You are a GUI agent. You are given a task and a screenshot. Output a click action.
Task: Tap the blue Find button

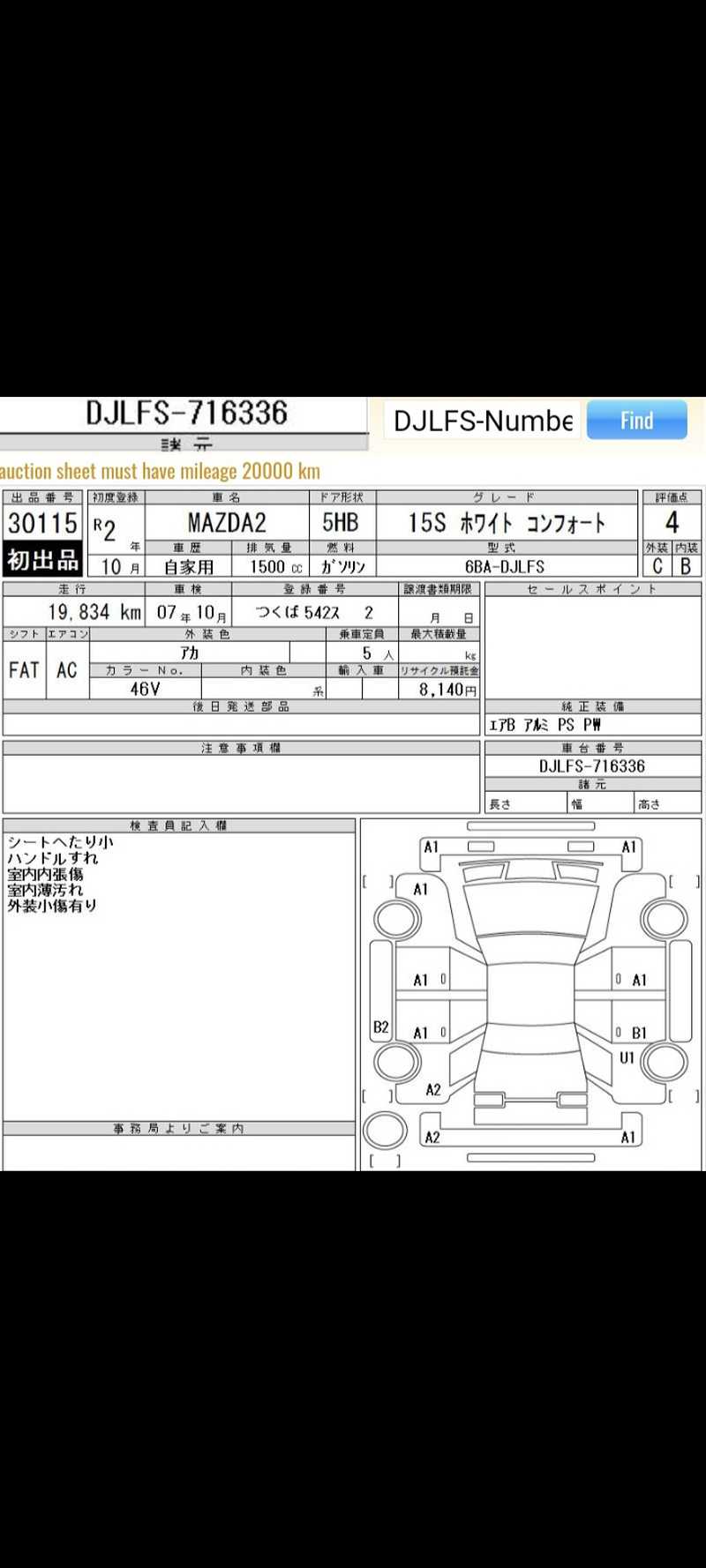[x=636, y=420]
